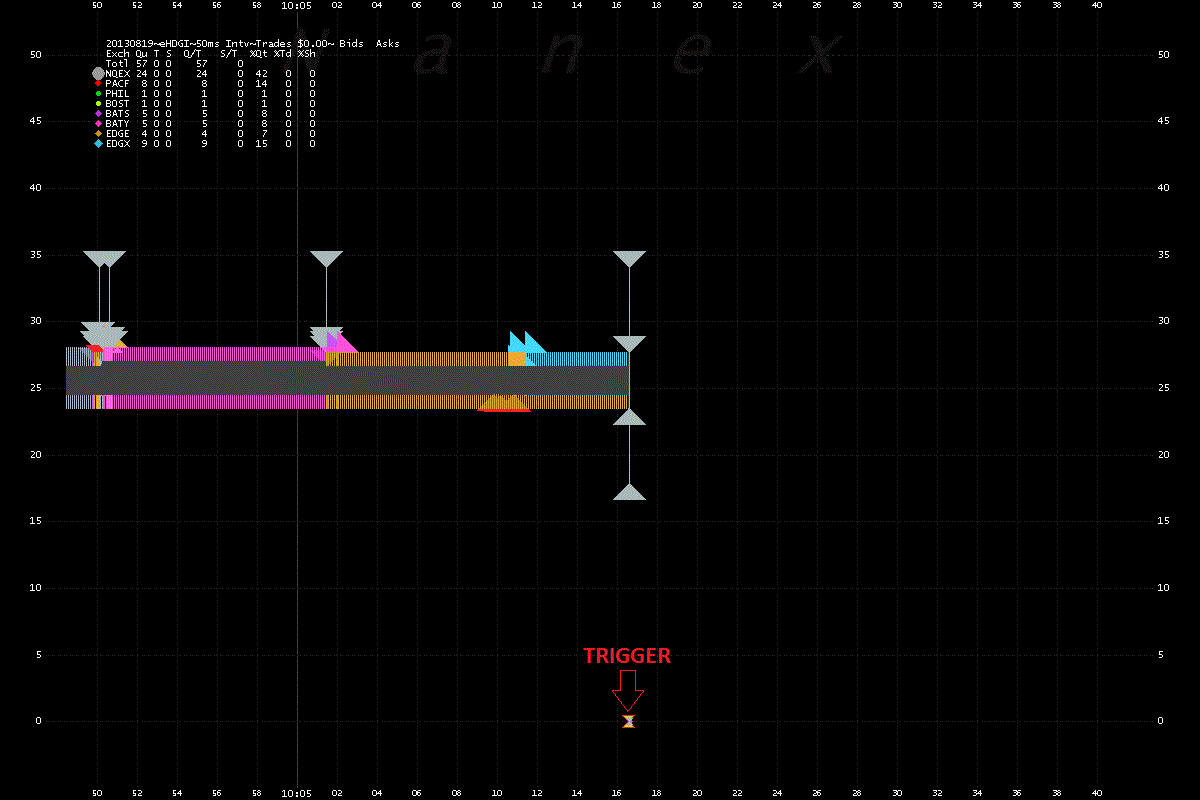Click the Totl row label

118,63
